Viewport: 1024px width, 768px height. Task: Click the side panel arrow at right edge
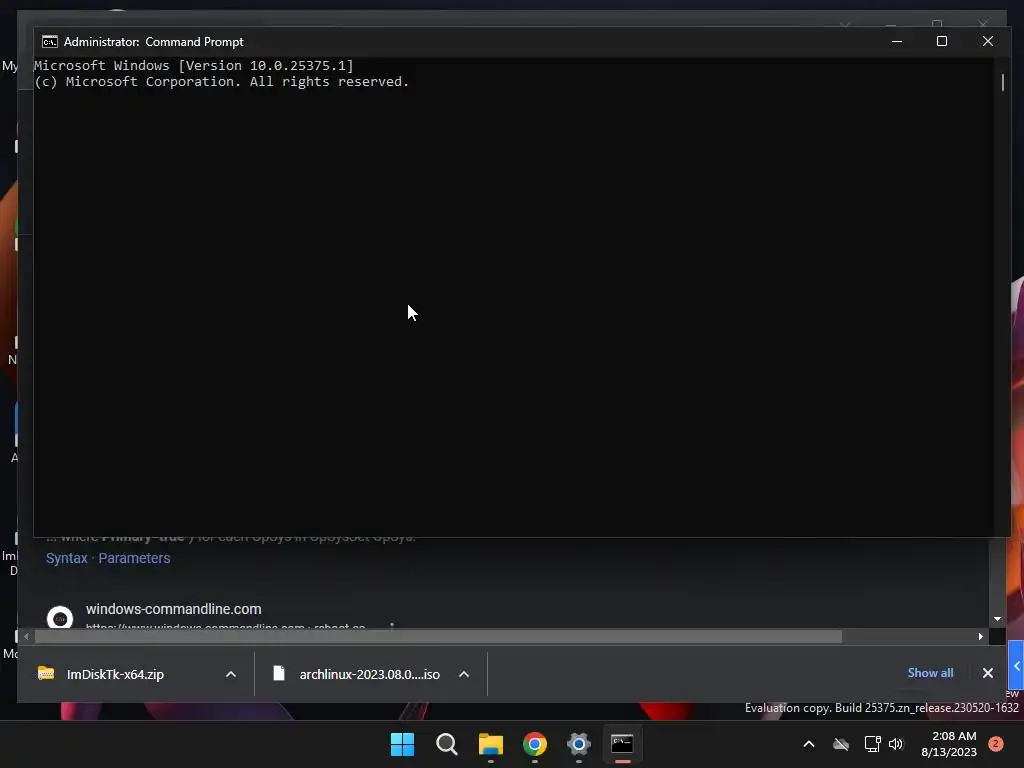pyautogui.click(x=1016, y=665)
